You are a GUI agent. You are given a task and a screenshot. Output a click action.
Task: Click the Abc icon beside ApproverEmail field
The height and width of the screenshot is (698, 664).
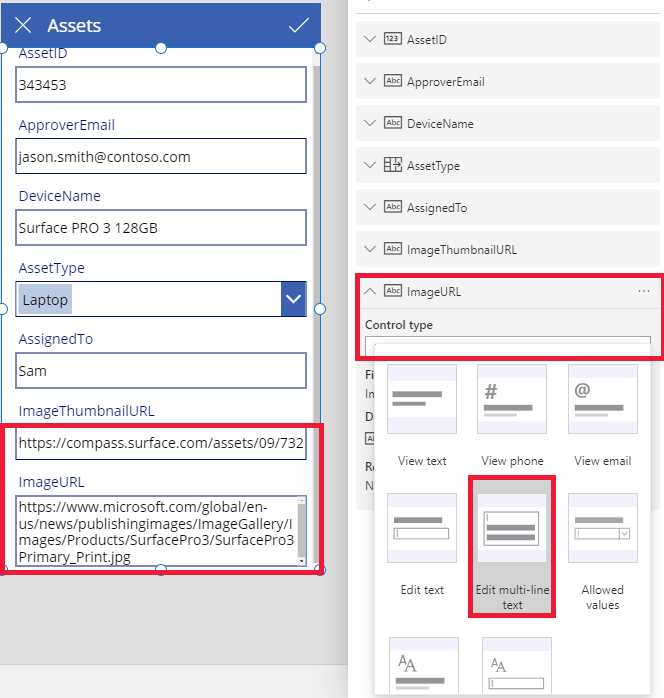click(393, 81)
